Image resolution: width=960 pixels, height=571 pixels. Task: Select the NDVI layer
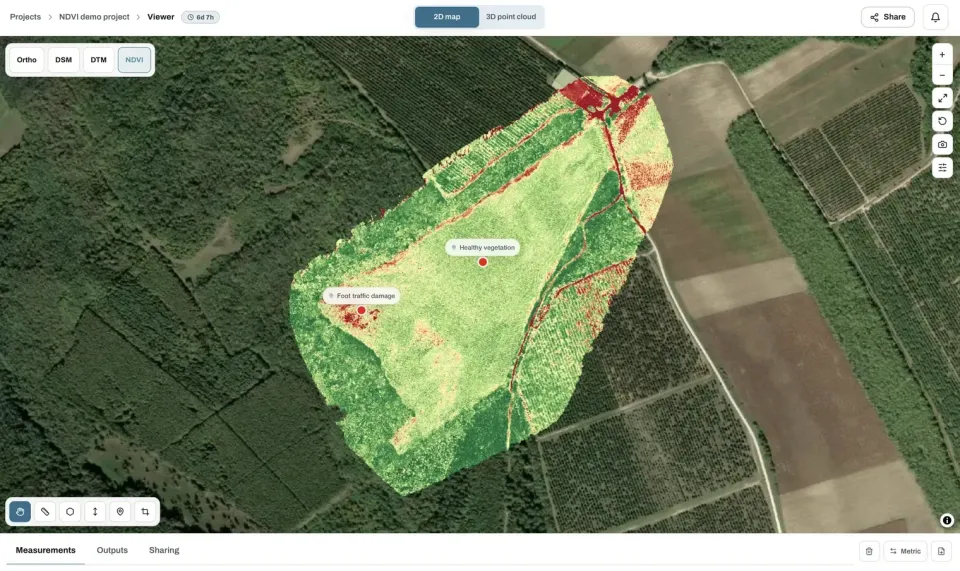(134, 60)
